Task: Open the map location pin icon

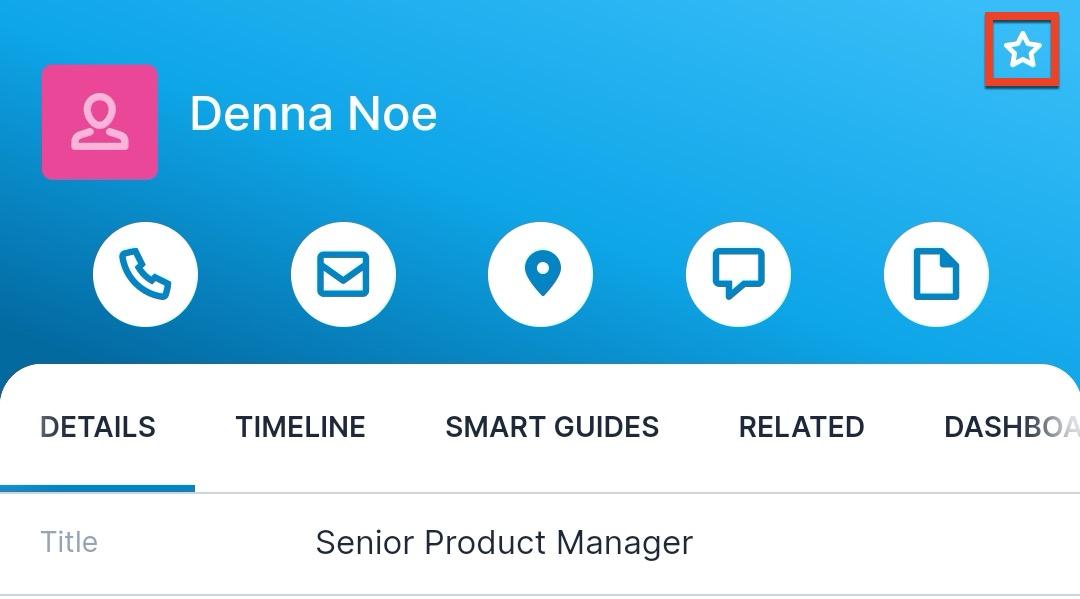Action: (x=541, y=274)
